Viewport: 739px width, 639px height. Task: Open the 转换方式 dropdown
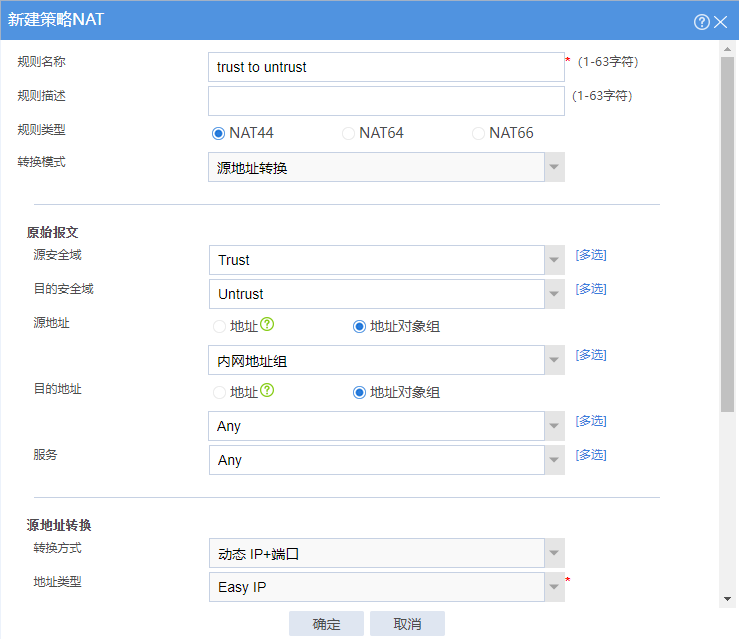pos(554,553)
